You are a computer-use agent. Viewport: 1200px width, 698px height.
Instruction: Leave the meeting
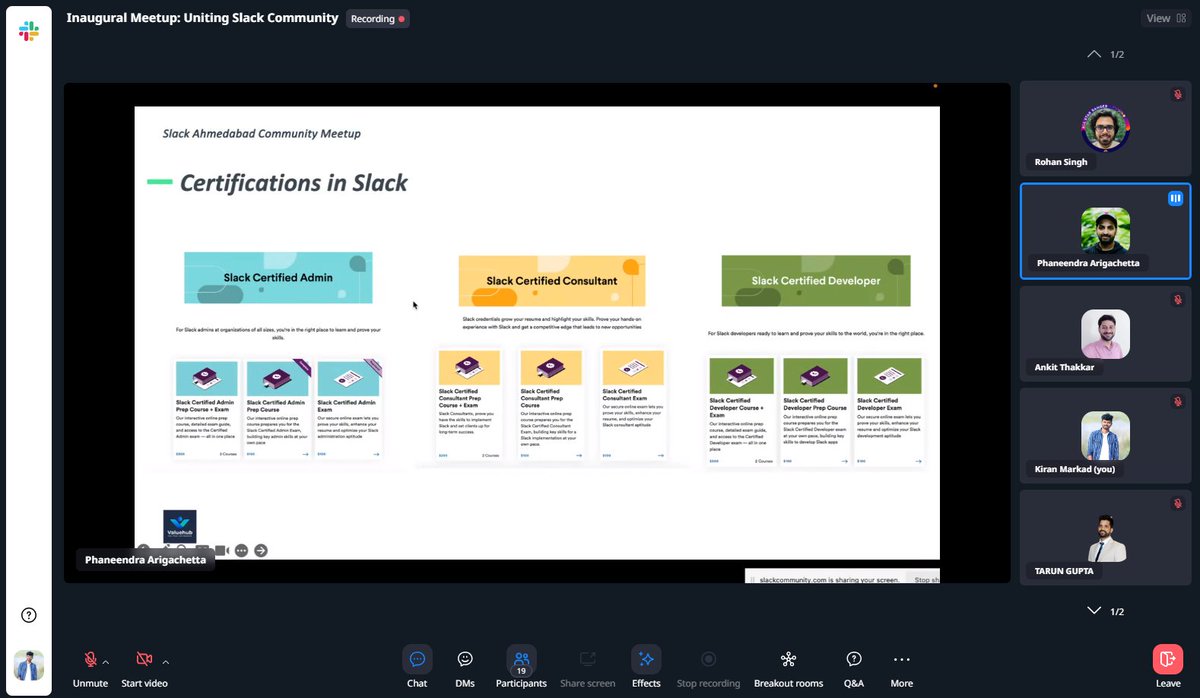pos(1167,660)
